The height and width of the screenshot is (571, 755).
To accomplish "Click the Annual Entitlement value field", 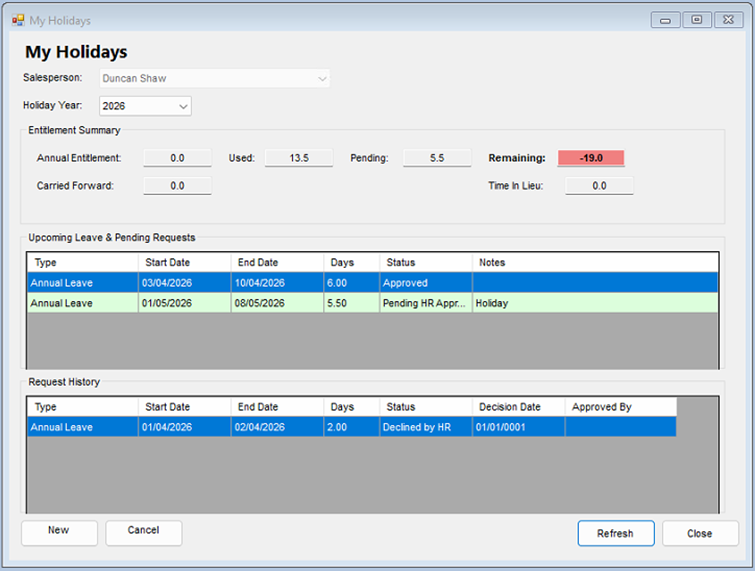I will point(177,158).
